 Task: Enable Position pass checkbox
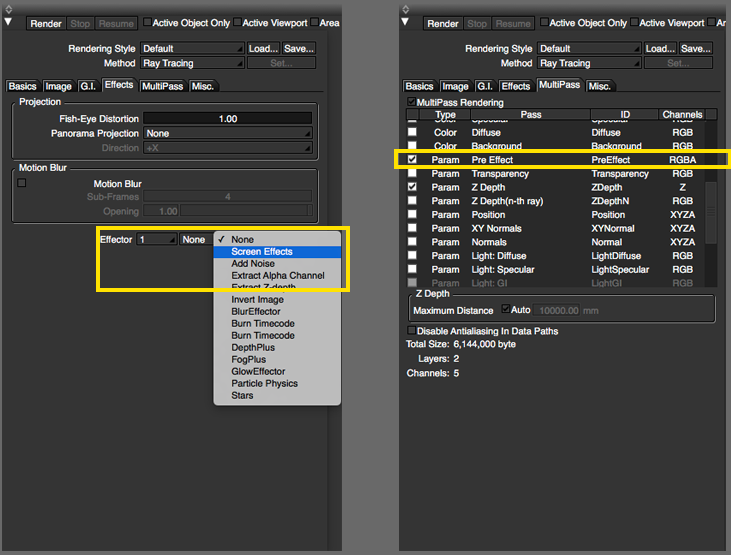tap(412, 214)
